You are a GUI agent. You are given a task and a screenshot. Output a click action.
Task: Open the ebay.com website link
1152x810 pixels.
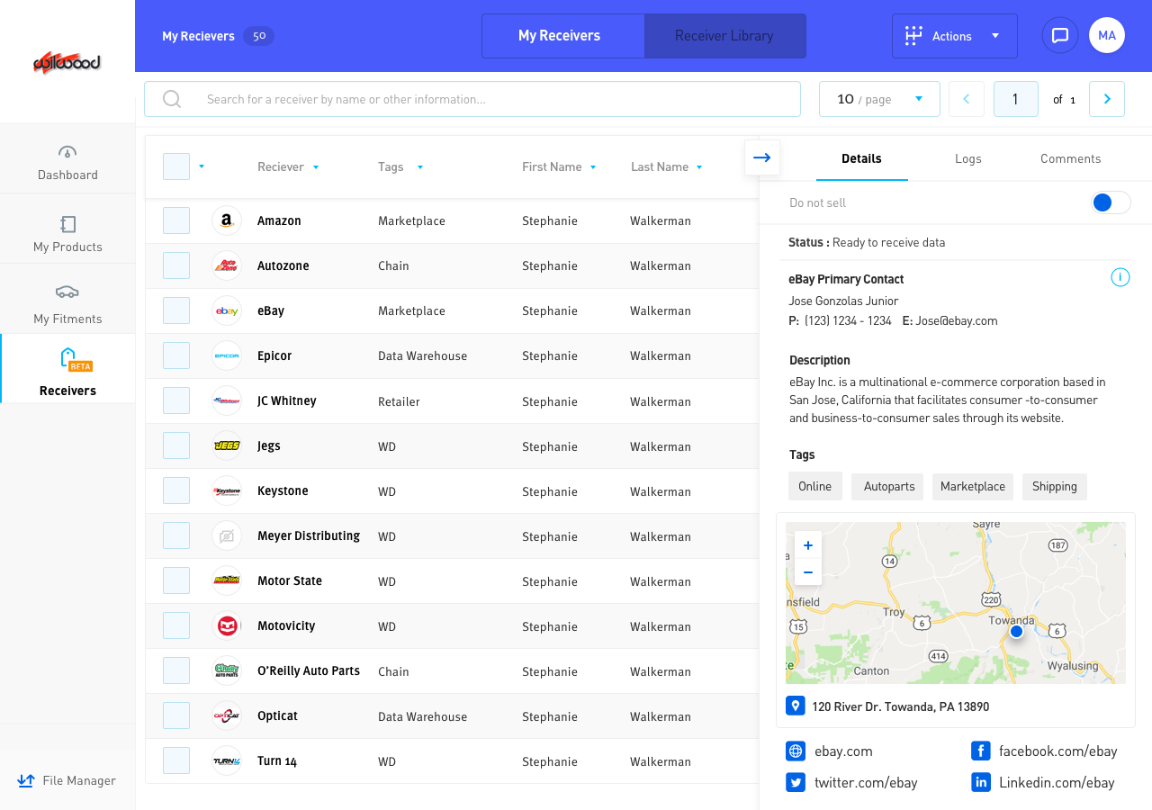click(843, 751)
